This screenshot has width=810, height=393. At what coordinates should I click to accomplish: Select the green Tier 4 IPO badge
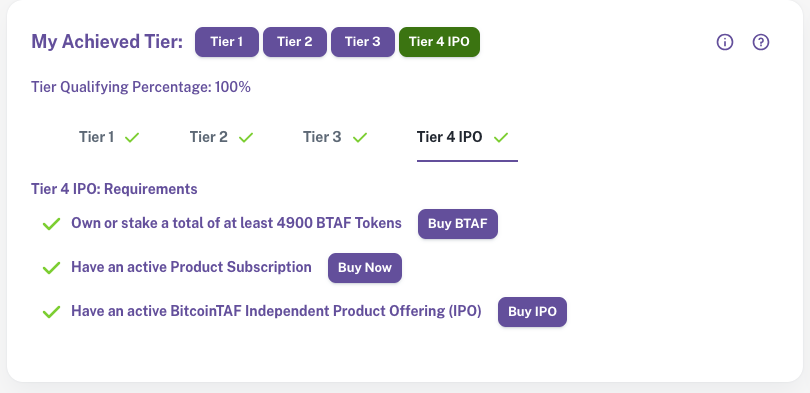pyautogui.click(x=439, y=42)
